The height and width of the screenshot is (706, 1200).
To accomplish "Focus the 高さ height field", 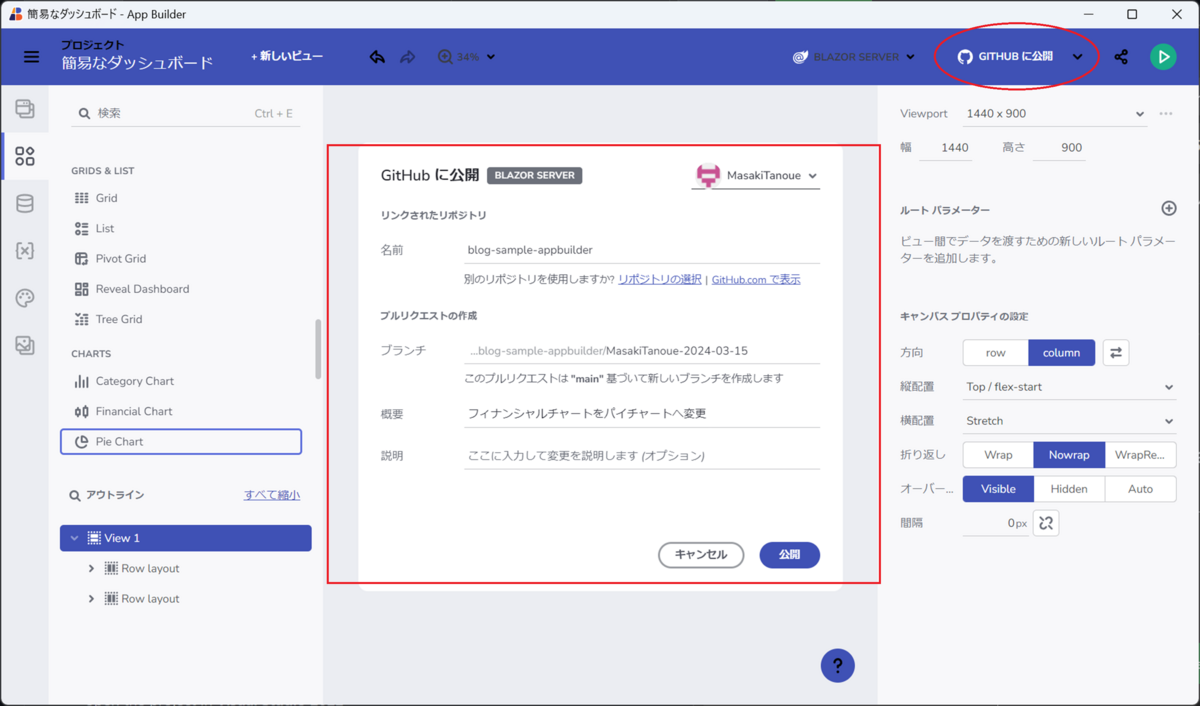I will point(1058,147).
